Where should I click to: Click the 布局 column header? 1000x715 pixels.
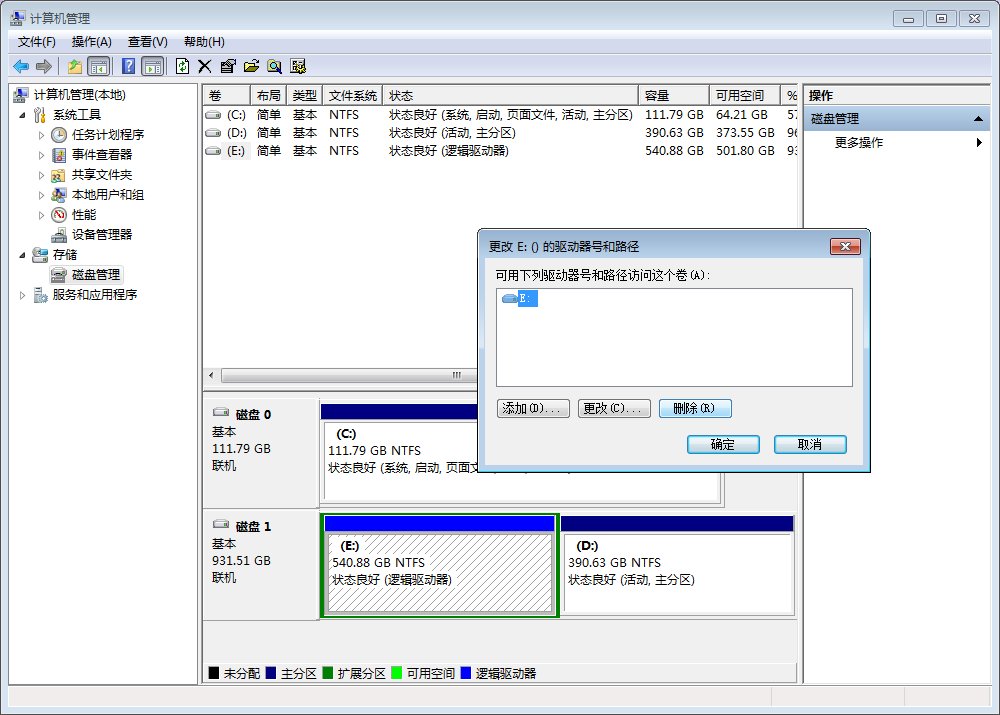tap(268, 96)
